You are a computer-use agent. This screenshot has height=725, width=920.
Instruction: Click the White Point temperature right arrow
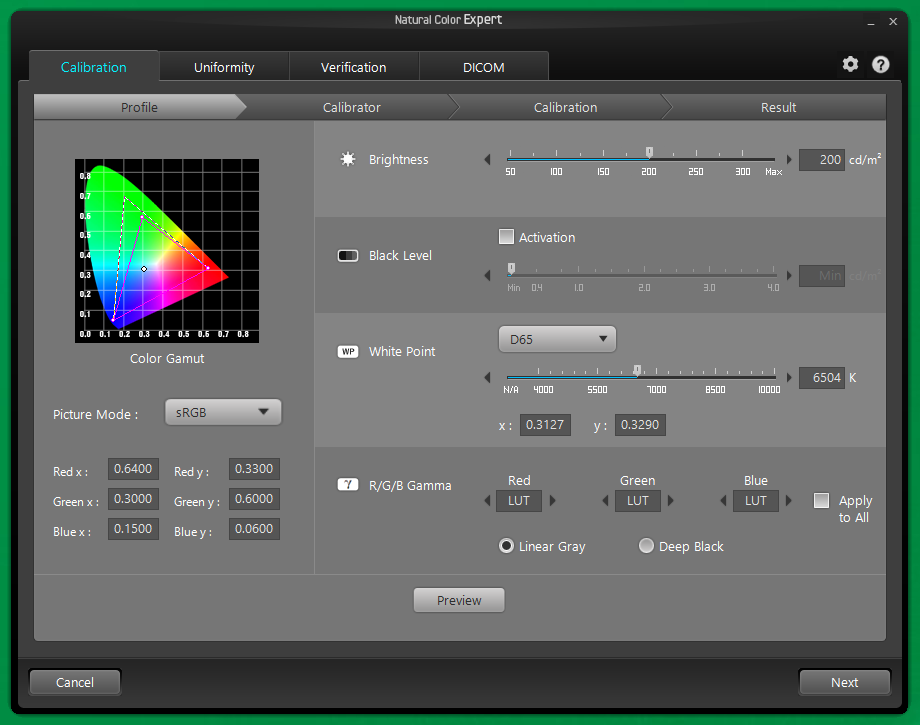tap(789, 378)
